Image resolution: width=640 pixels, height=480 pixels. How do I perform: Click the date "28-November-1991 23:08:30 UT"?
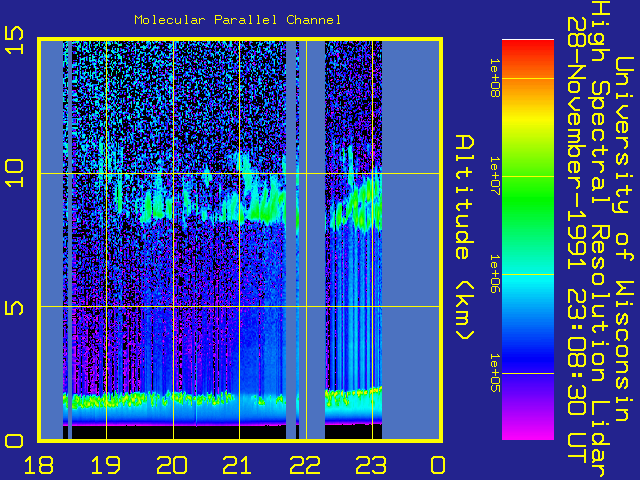576,238
